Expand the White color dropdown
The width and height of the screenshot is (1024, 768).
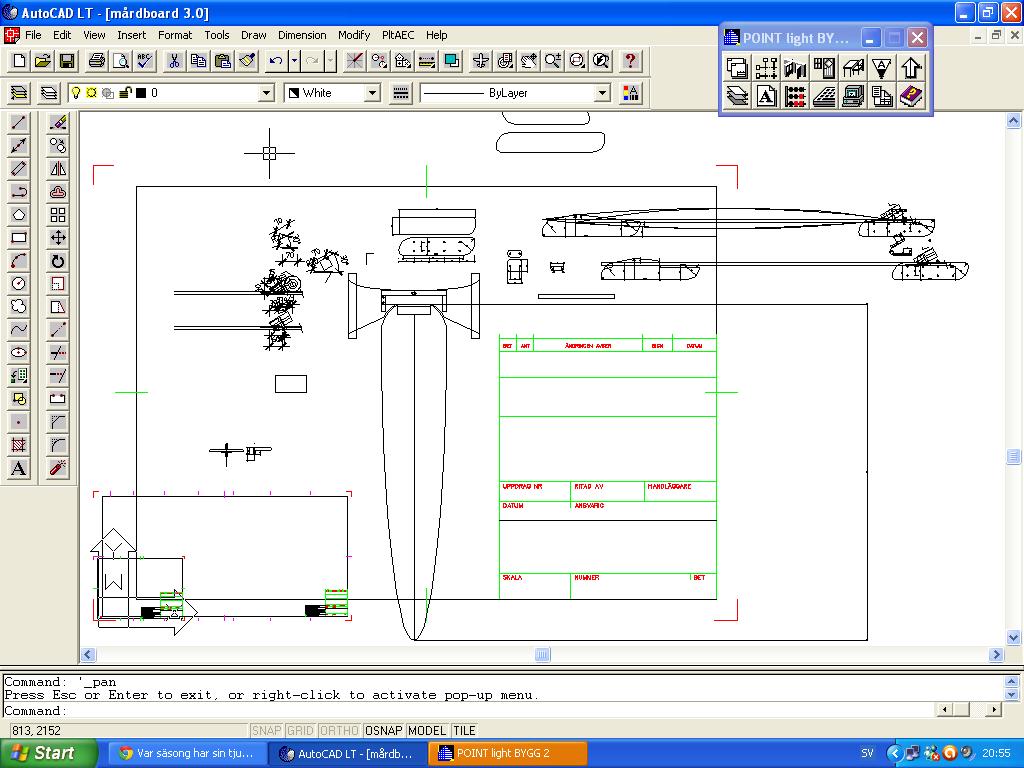coord(372,93)
